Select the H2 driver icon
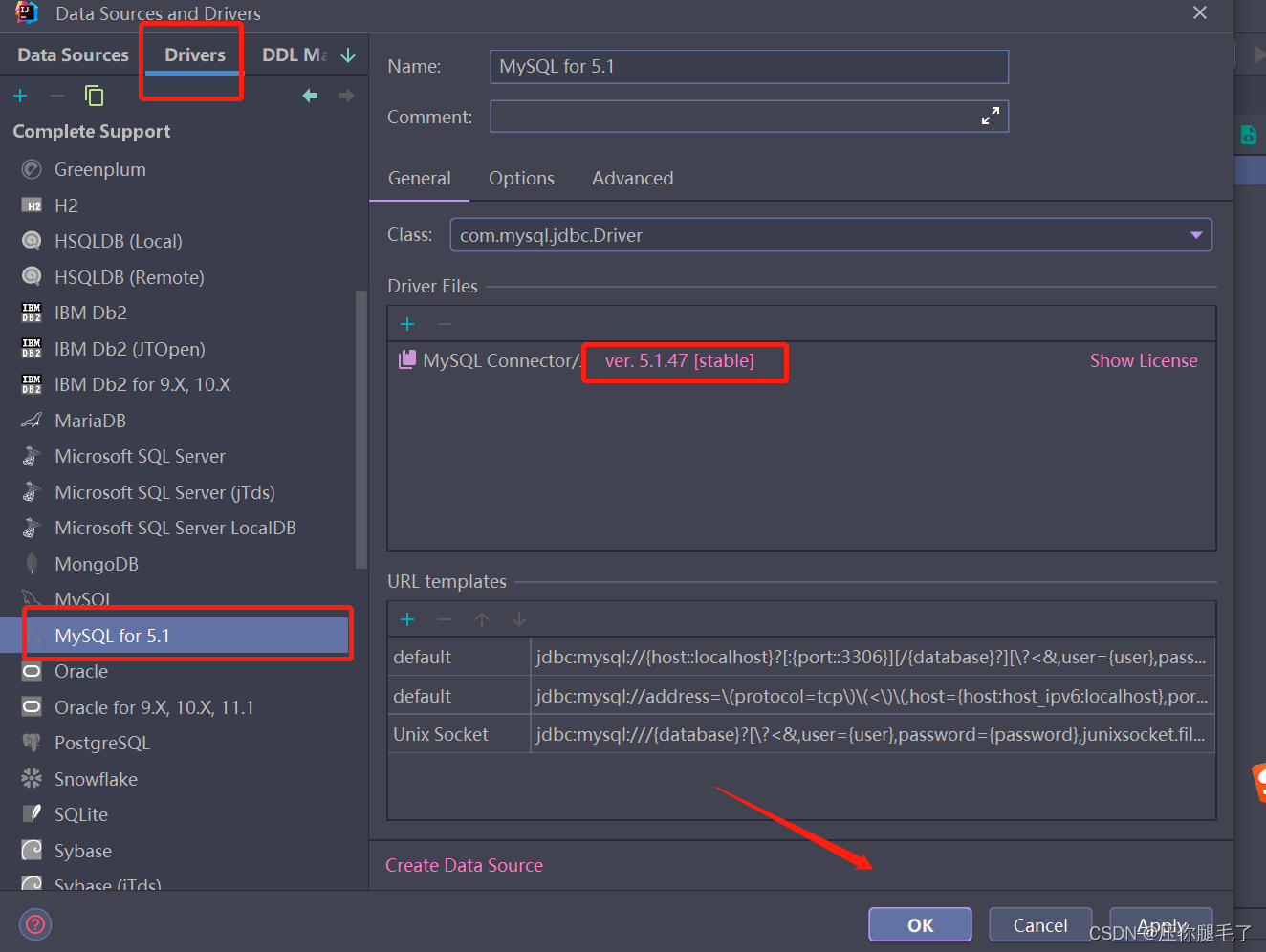 pyautogui.click(x=32, y=206)
